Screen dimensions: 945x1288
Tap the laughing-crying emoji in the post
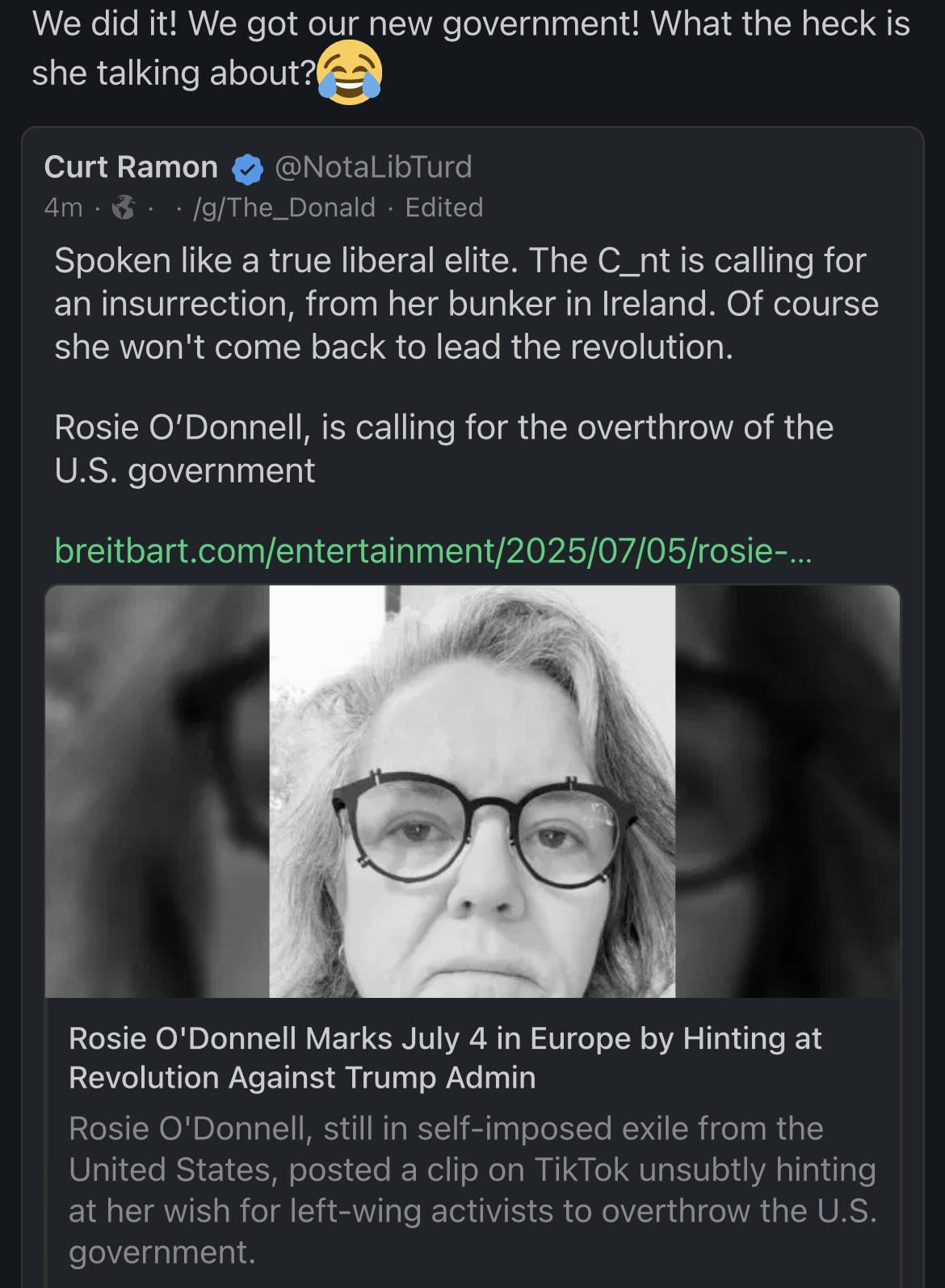349,73
